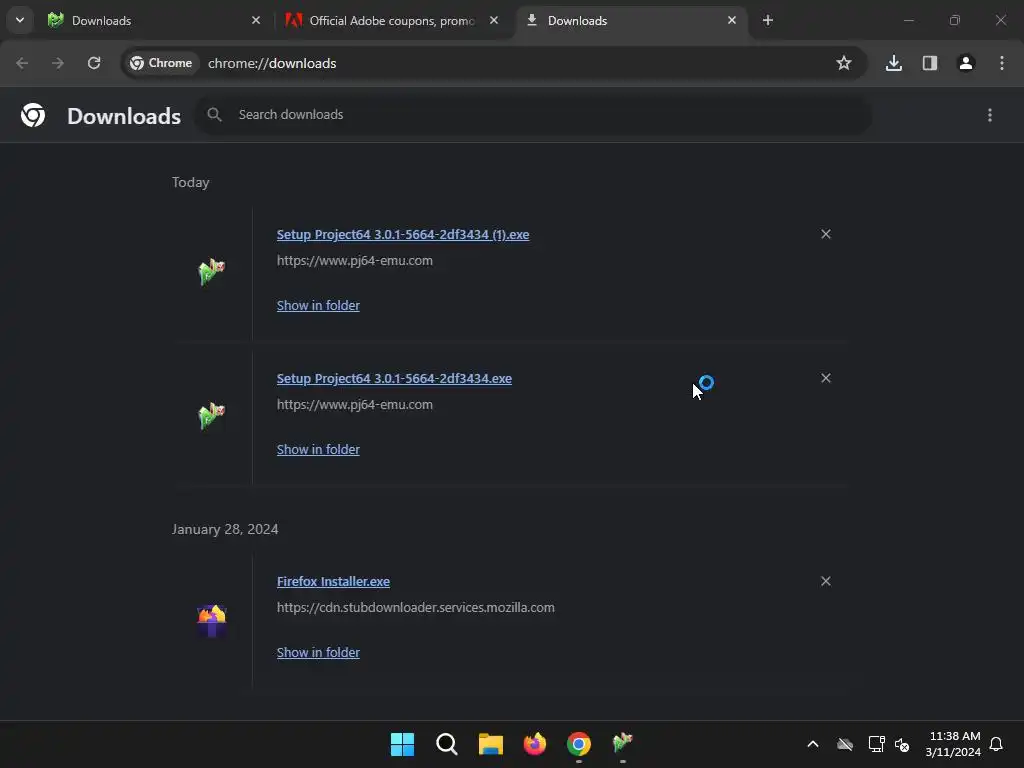The height and width of the screenshot is (768, 1024).
Task: Open the profile avatar menu
Action: pyautogui.click(x=966, y=63)
